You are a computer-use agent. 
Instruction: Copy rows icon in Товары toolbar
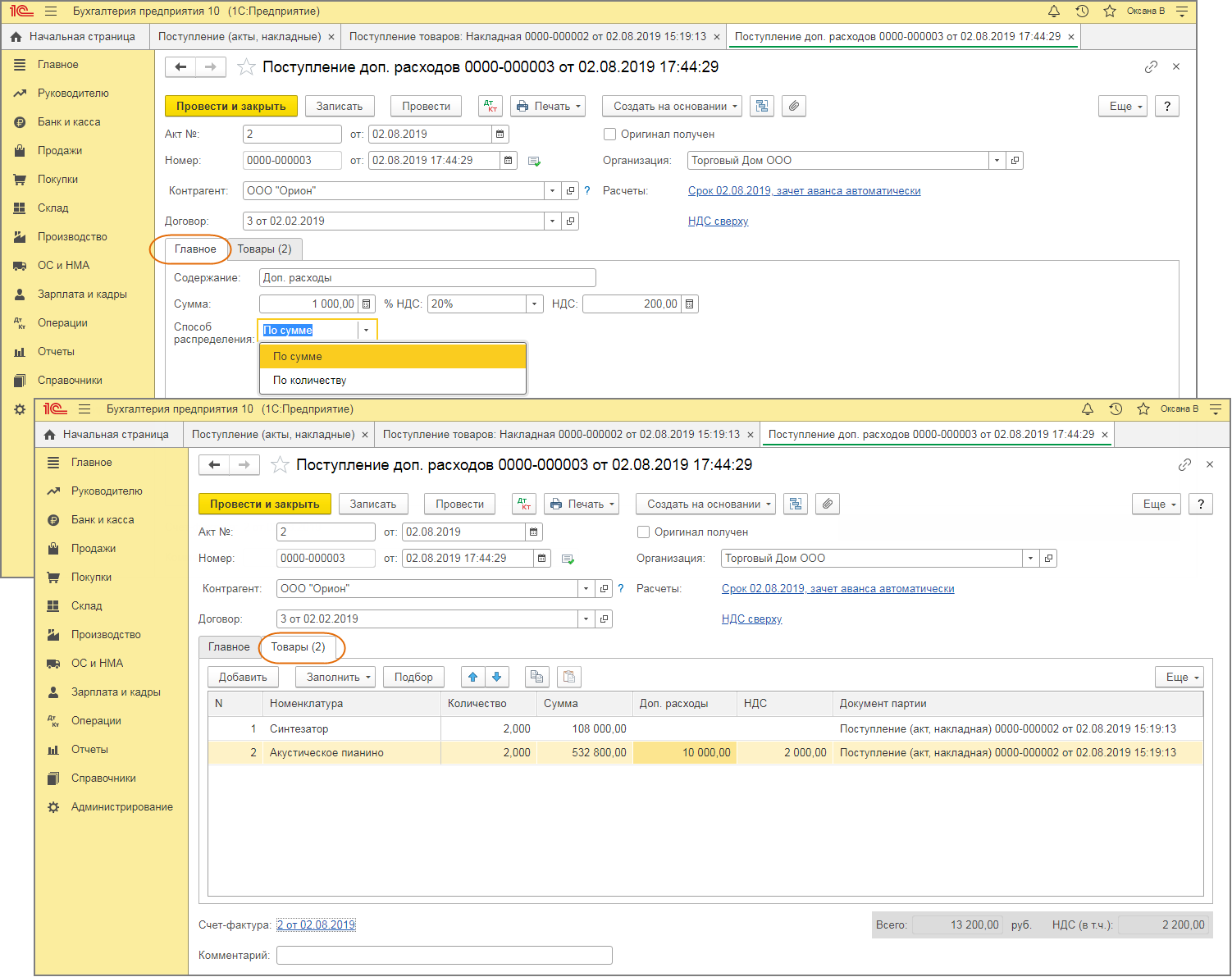tap(536, 677)
